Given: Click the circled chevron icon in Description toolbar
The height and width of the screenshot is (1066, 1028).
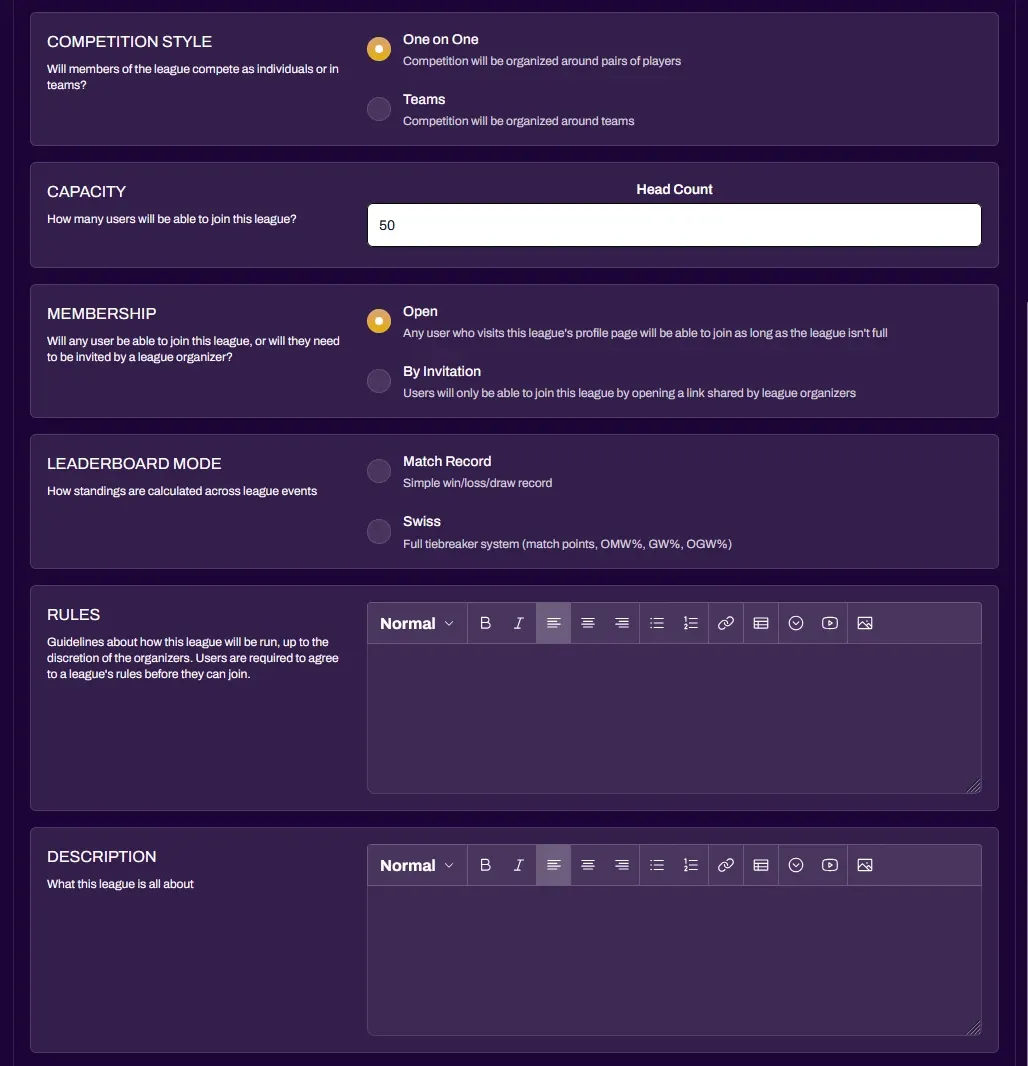Looking at the screenshot, I should 795,865.
